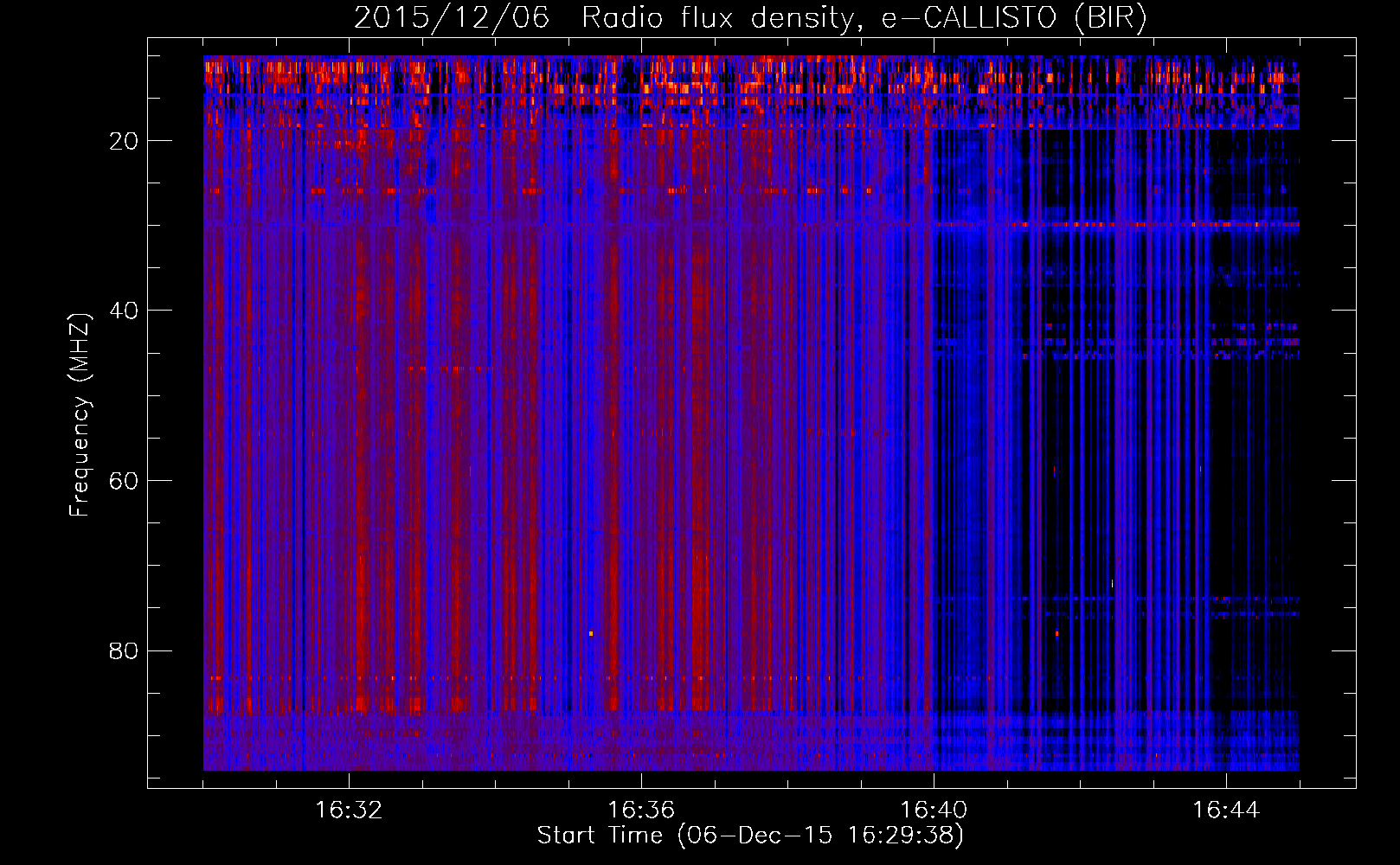
Task: Select the 40 frequency axis tick label
Action: (124, 311)
